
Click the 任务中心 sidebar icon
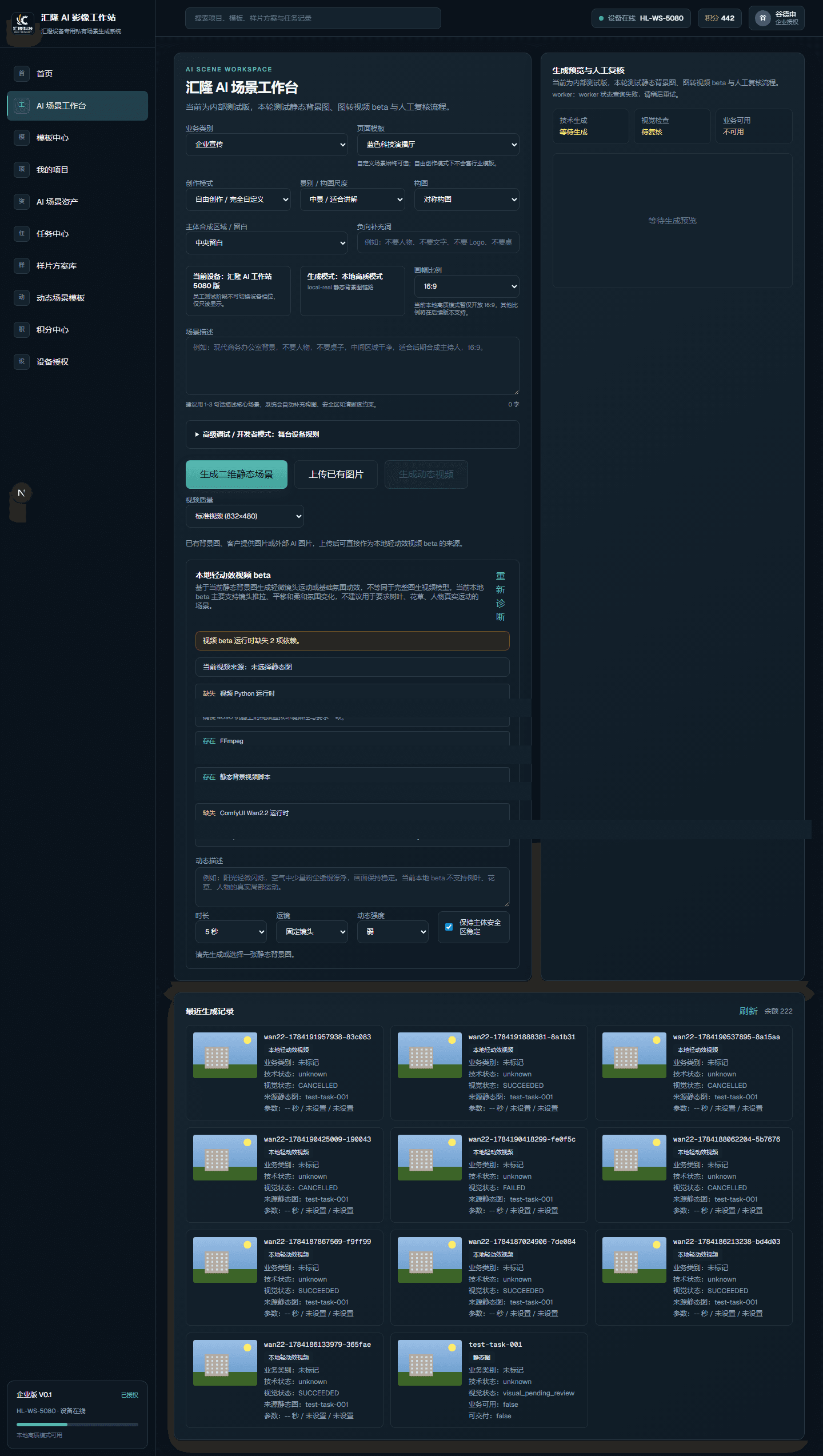(x=22, y=233)
